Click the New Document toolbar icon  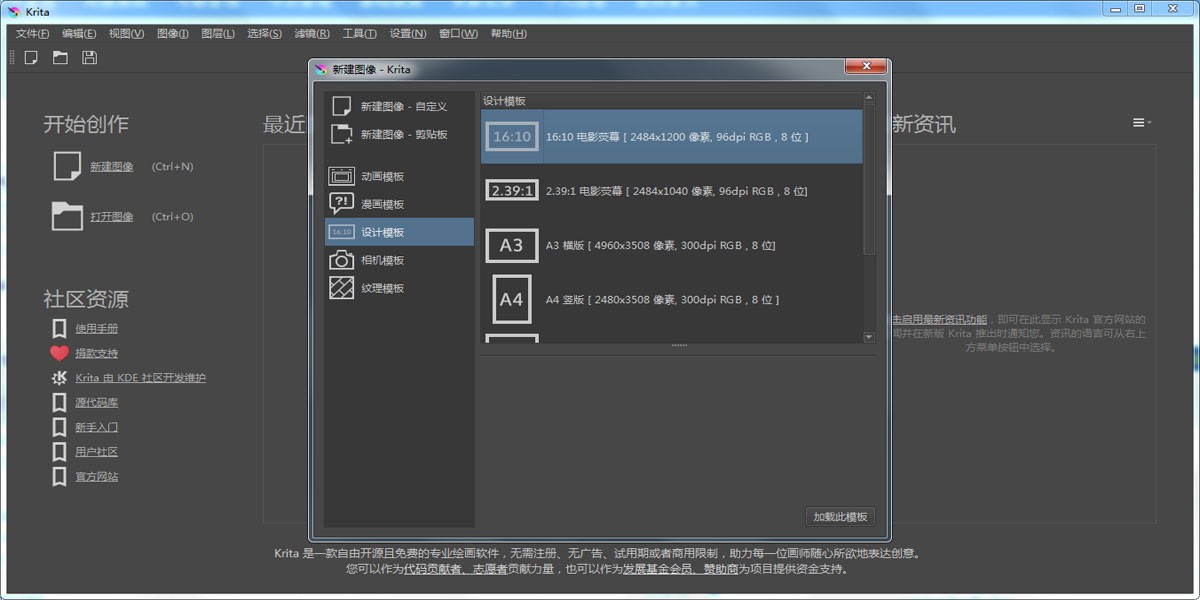pos(31,57)
